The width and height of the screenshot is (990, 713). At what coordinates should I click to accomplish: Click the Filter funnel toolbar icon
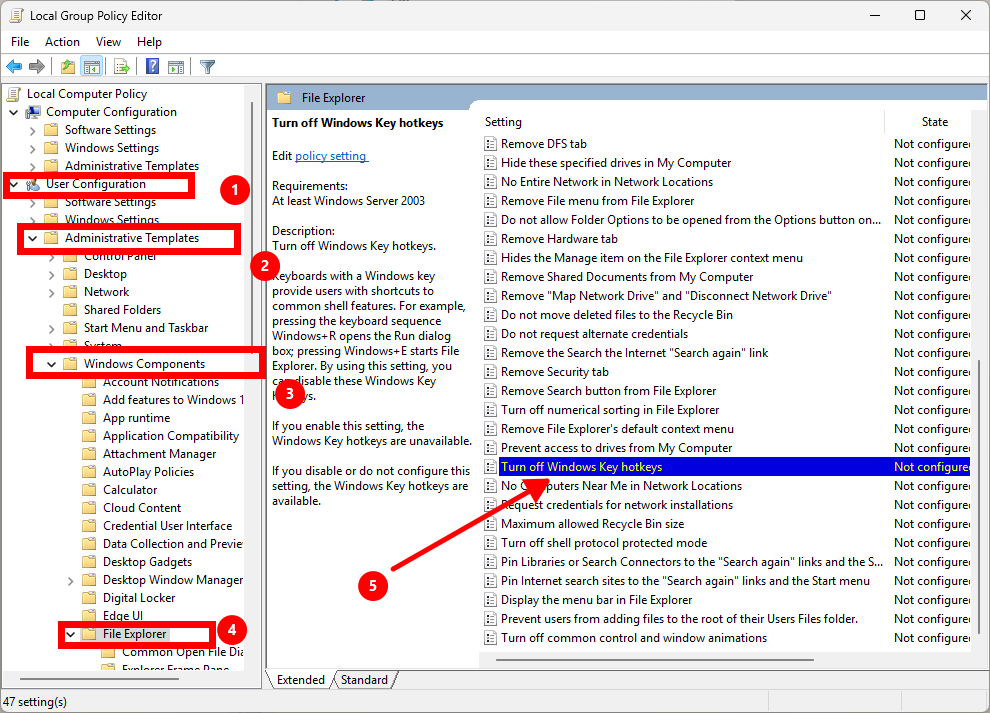click(x=207, y=67)
